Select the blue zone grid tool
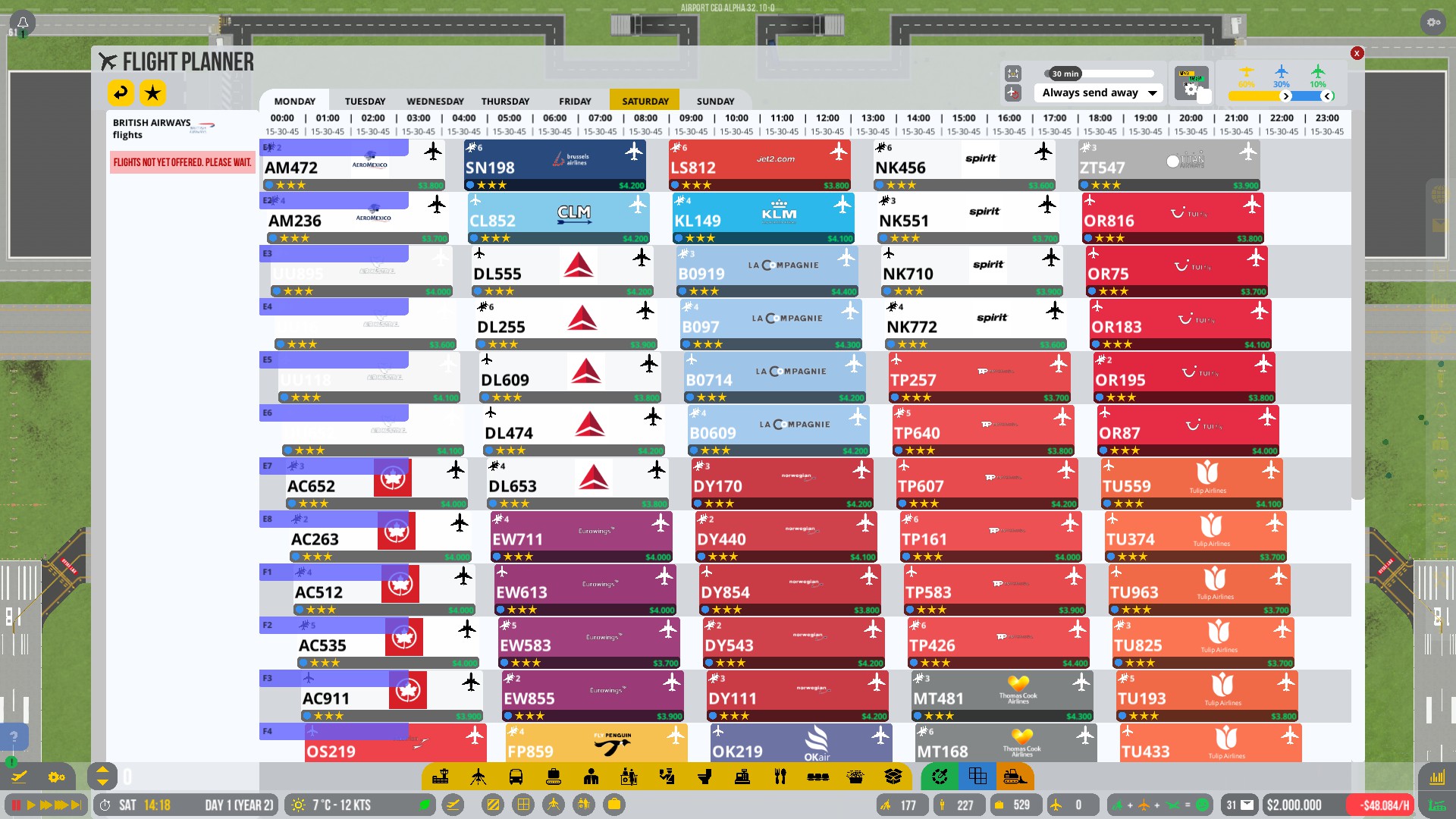The width and height of the screenshot is (1456, 819). [x=977, y=777]
